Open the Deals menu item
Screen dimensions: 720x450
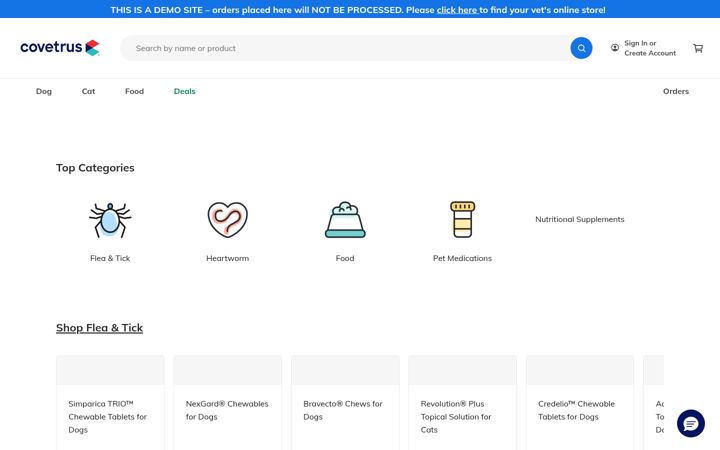pos(185,91)
